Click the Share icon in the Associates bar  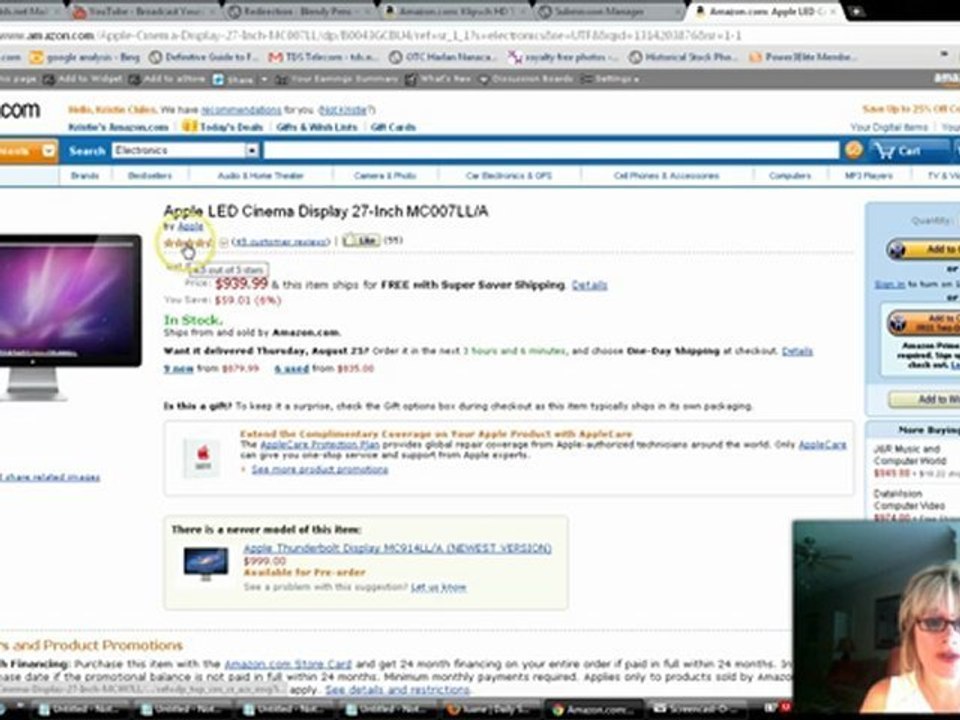point(235,79)
